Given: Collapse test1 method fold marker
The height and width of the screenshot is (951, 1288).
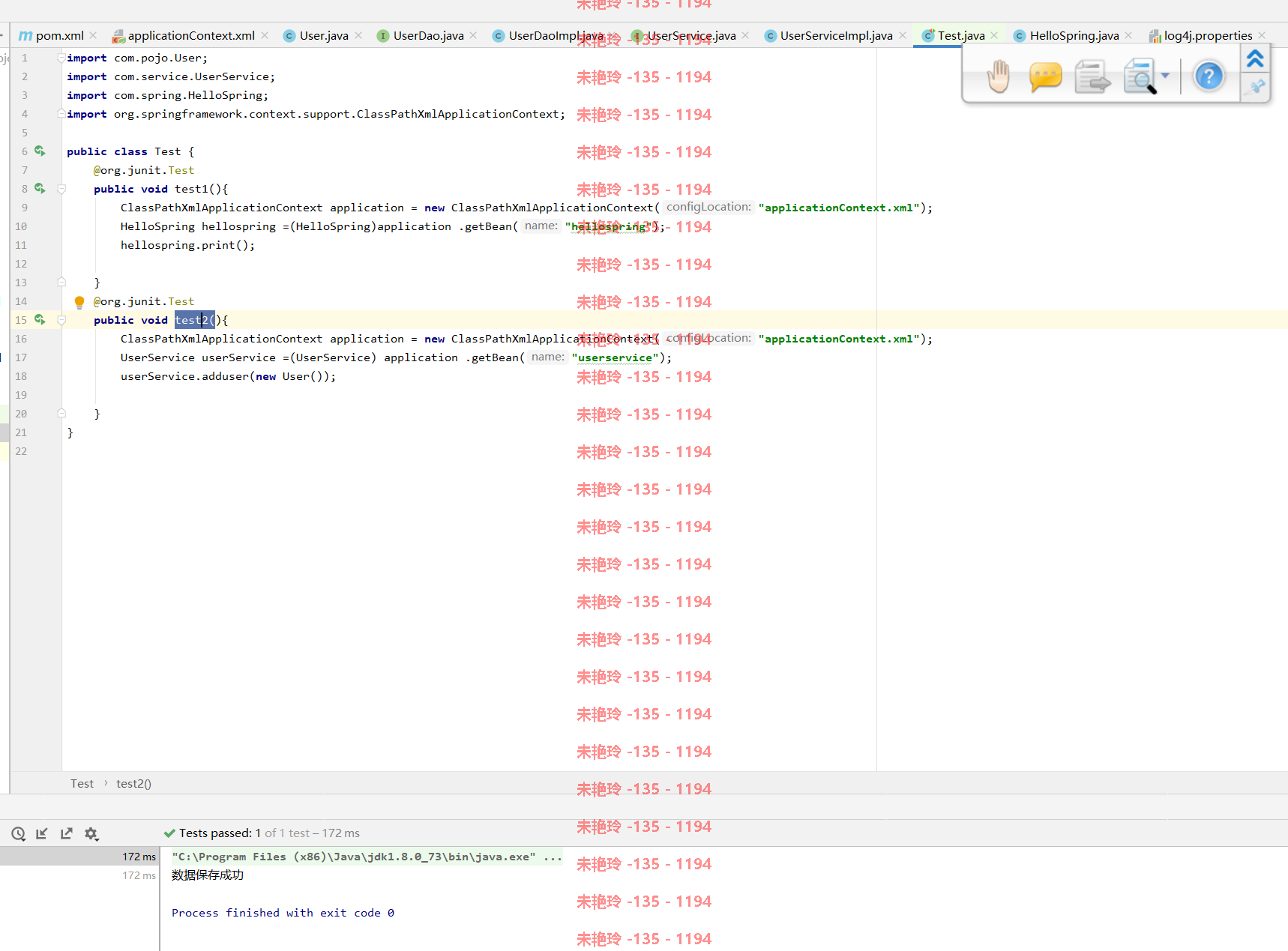Looking at the screenshot, I should [61, 189].
